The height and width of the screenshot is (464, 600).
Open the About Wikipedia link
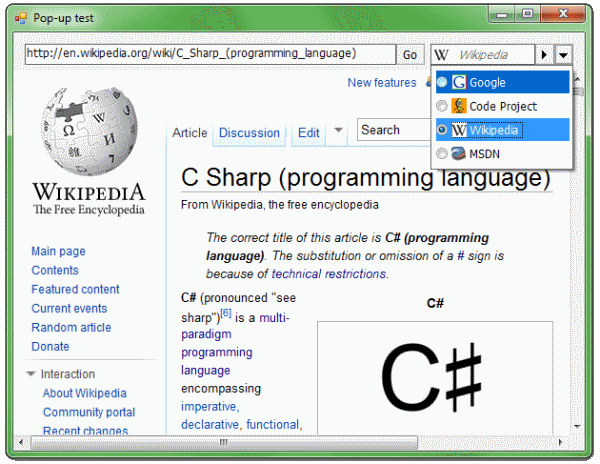coord(85,393)
